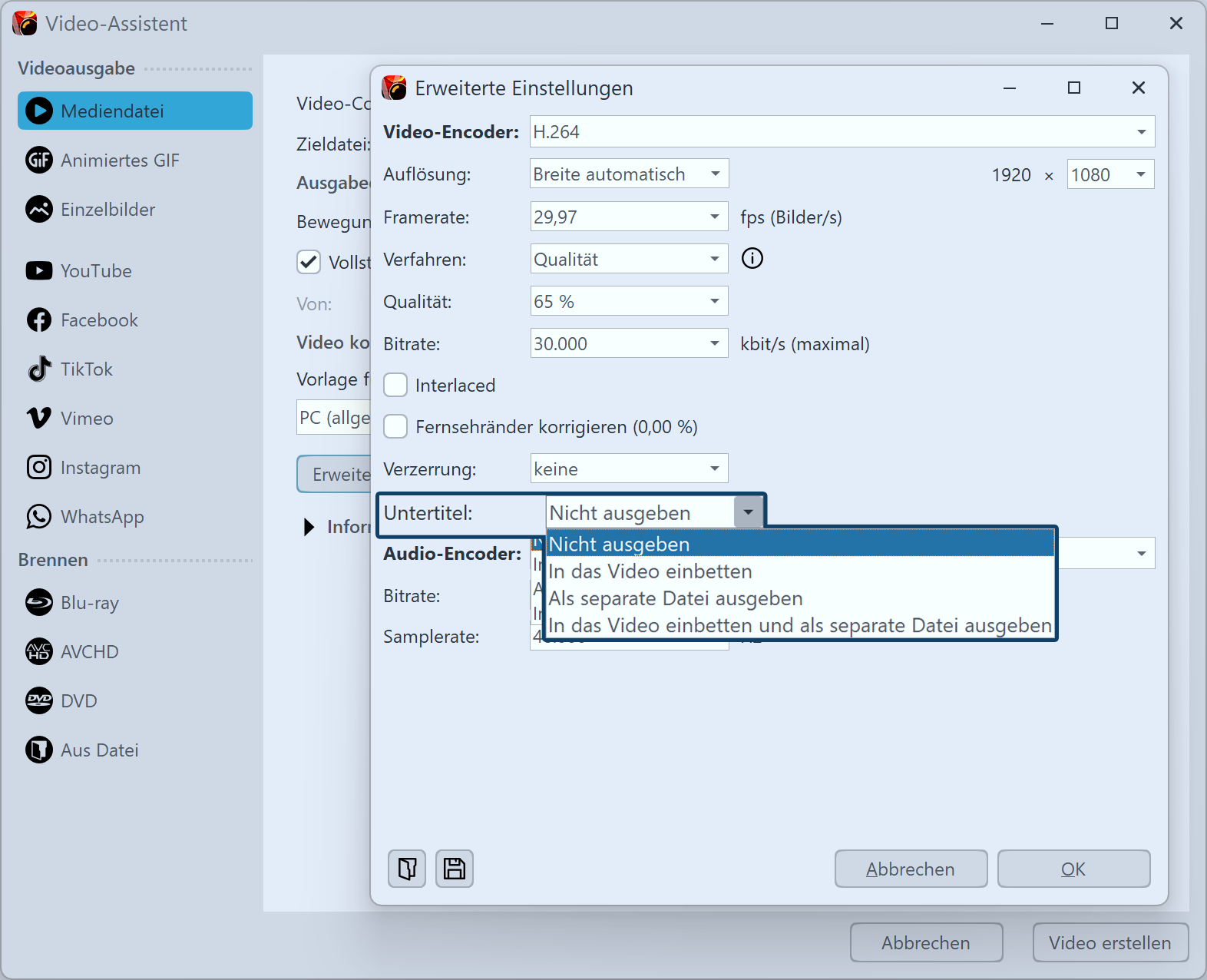The image size is (1207, 980).
Task: Select the YouTube output icon
Action: (38, 271)
